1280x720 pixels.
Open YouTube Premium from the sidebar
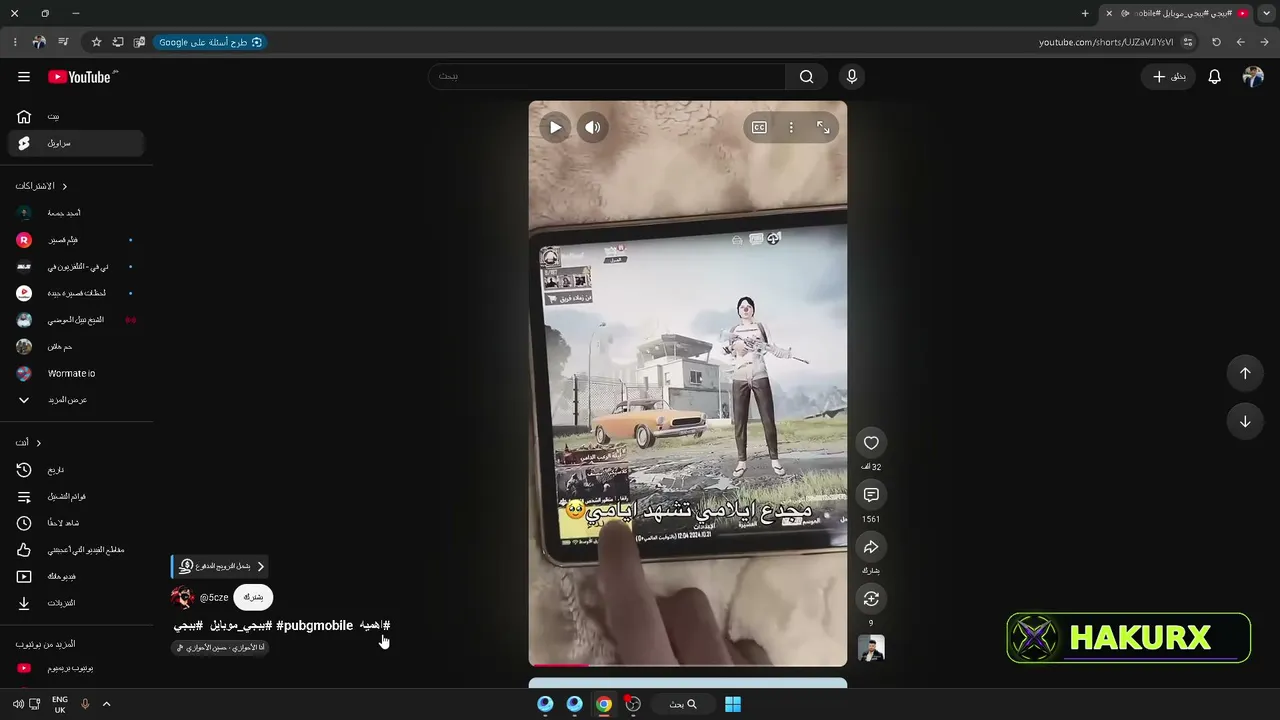click(76, 668)
